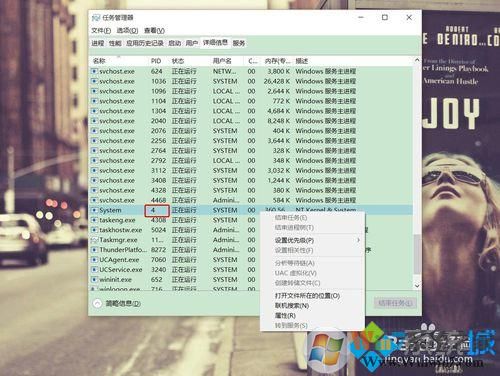Click the Taskmgr.exe process icon
This screenshot has width=500, height=376.
(95, 240)
